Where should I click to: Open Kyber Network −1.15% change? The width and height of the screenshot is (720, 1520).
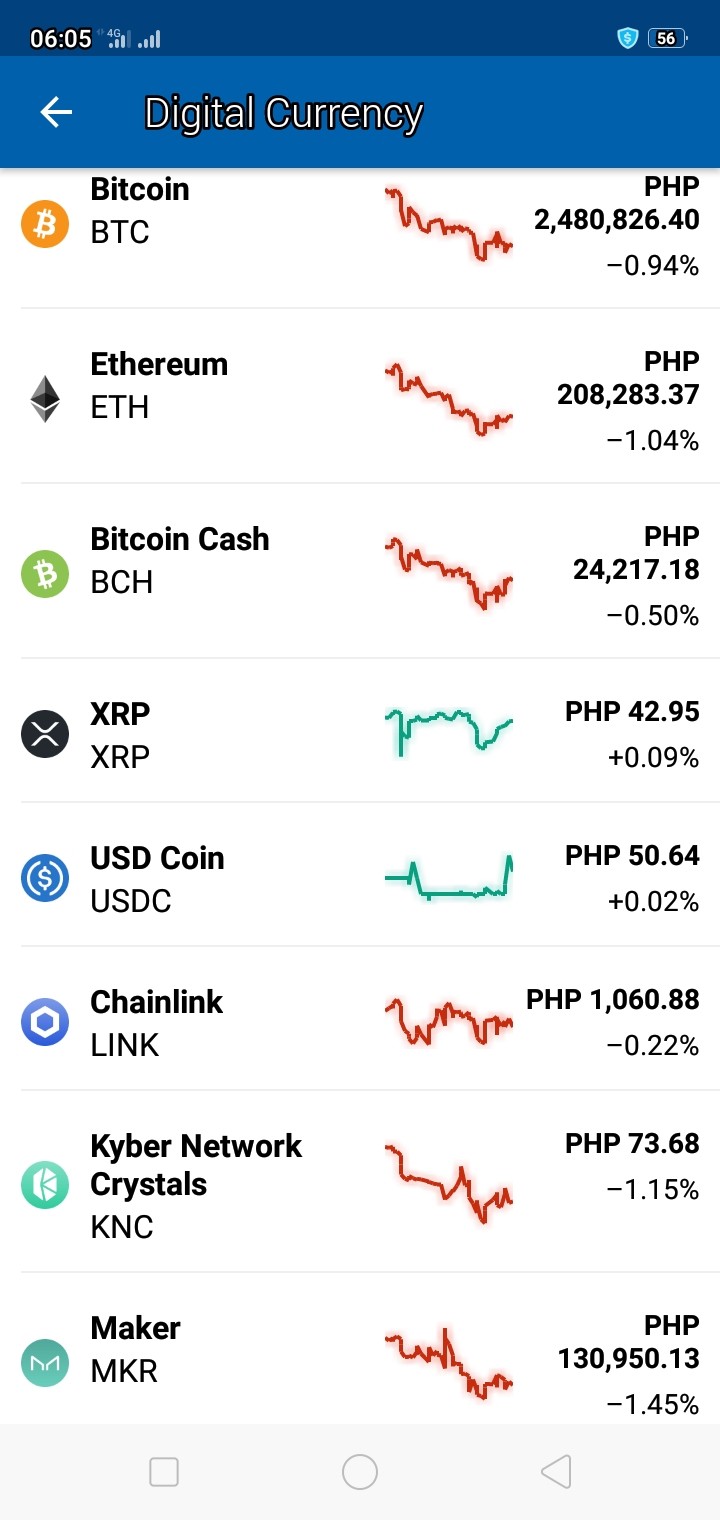[653, 1189]
